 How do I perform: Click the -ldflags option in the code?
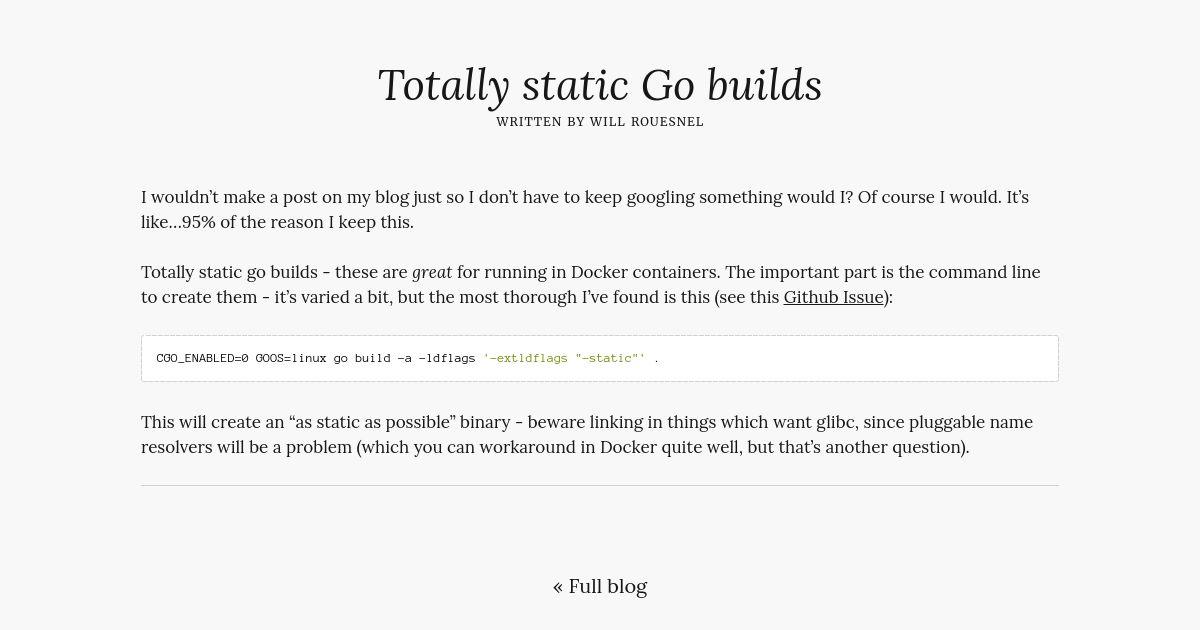click(447, 358)
